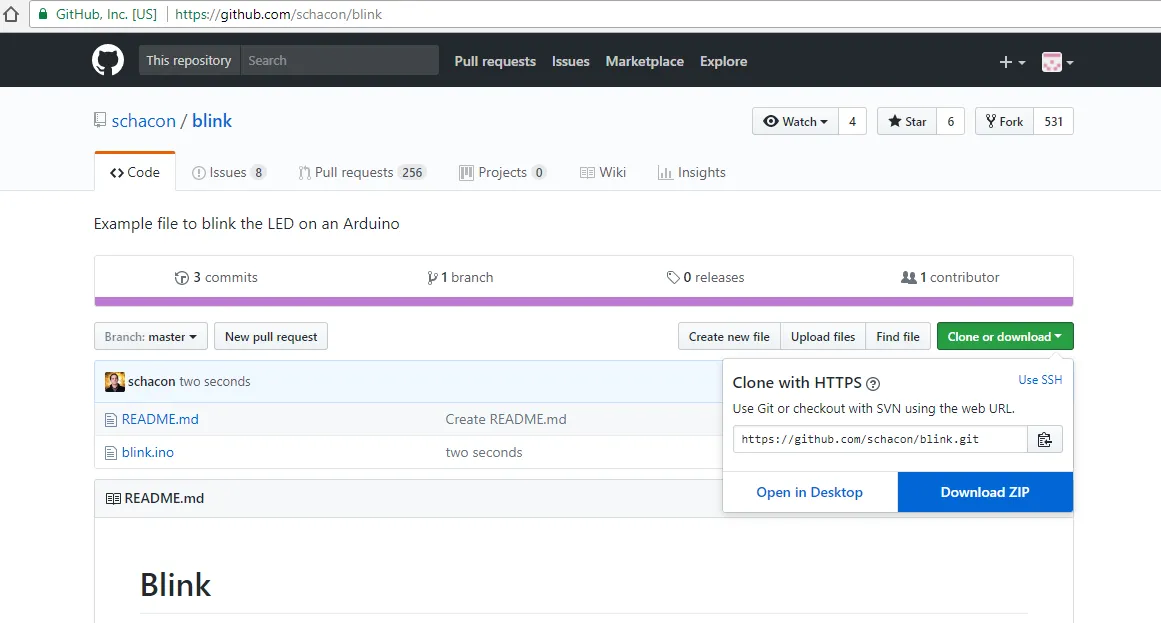The height and width of the screenshot is (623, 1161).
Task: Click Create new file
Action: [x=729, y=336]
